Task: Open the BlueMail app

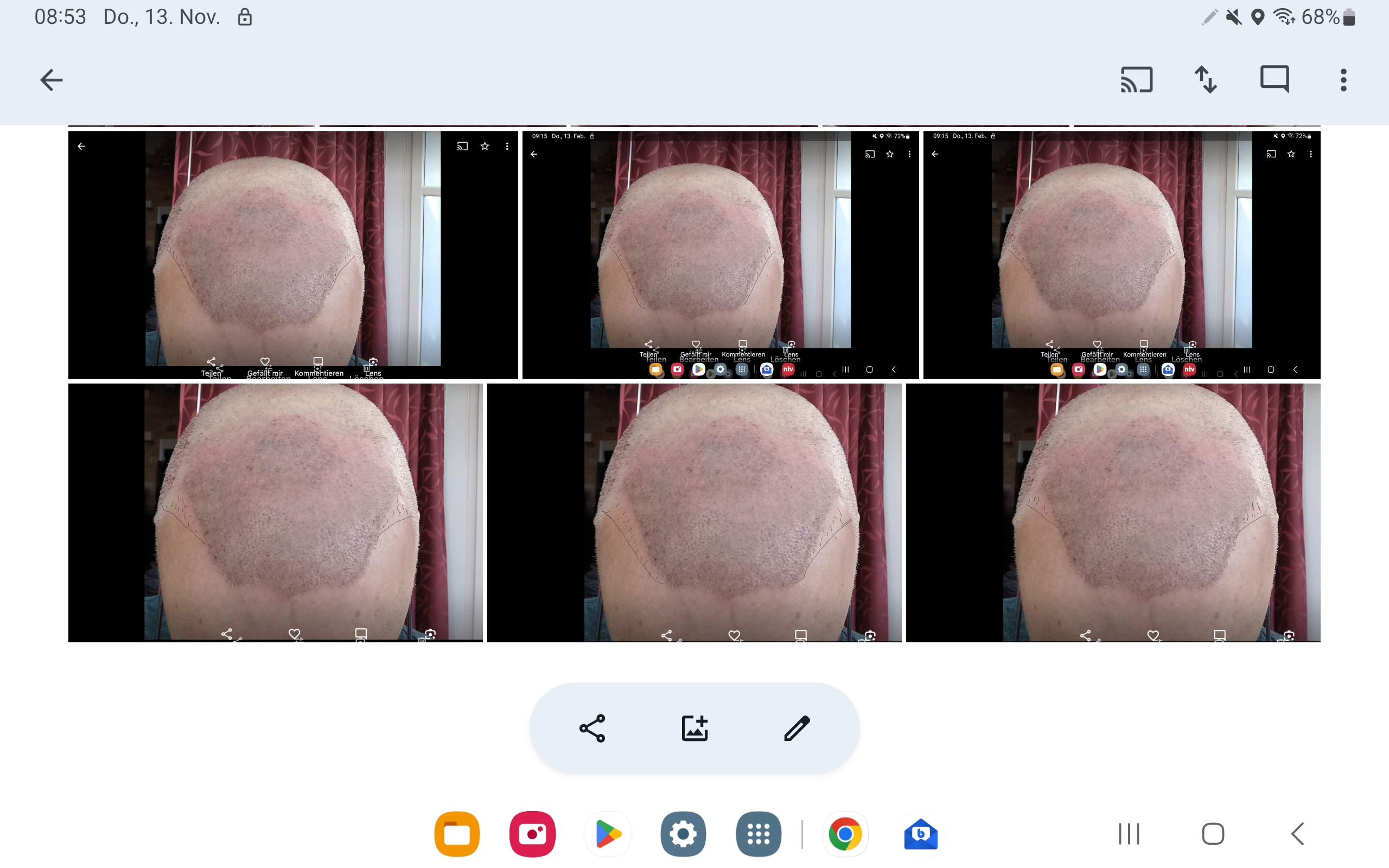Action: pos(920,834)
